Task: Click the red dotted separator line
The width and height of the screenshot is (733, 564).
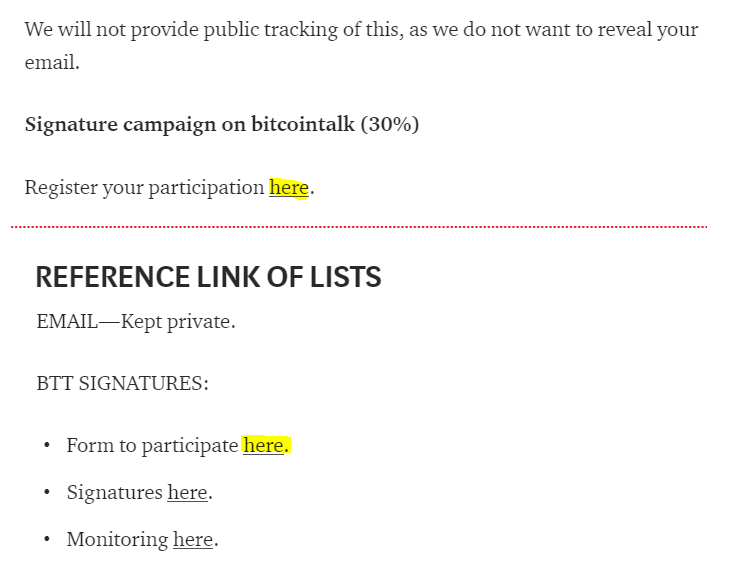Action: coord(359,227)
